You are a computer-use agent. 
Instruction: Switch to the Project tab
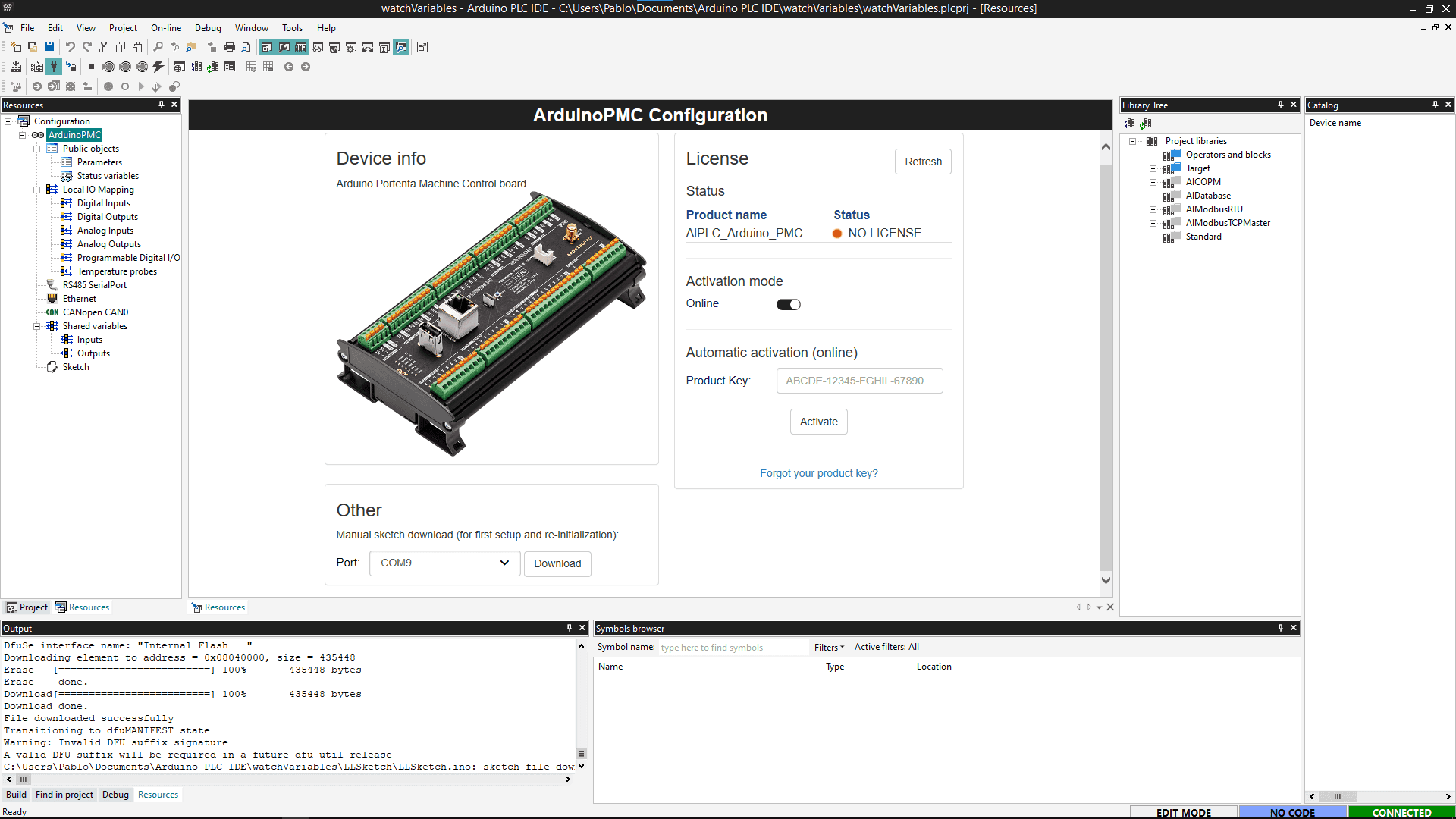point(27,607)
